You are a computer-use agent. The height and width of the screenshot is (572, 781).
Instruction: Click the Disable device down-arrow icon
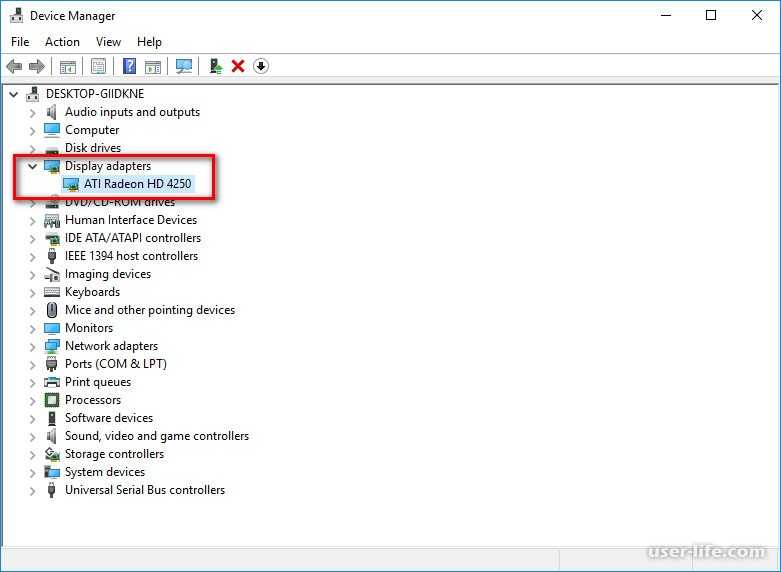(261, 66)
